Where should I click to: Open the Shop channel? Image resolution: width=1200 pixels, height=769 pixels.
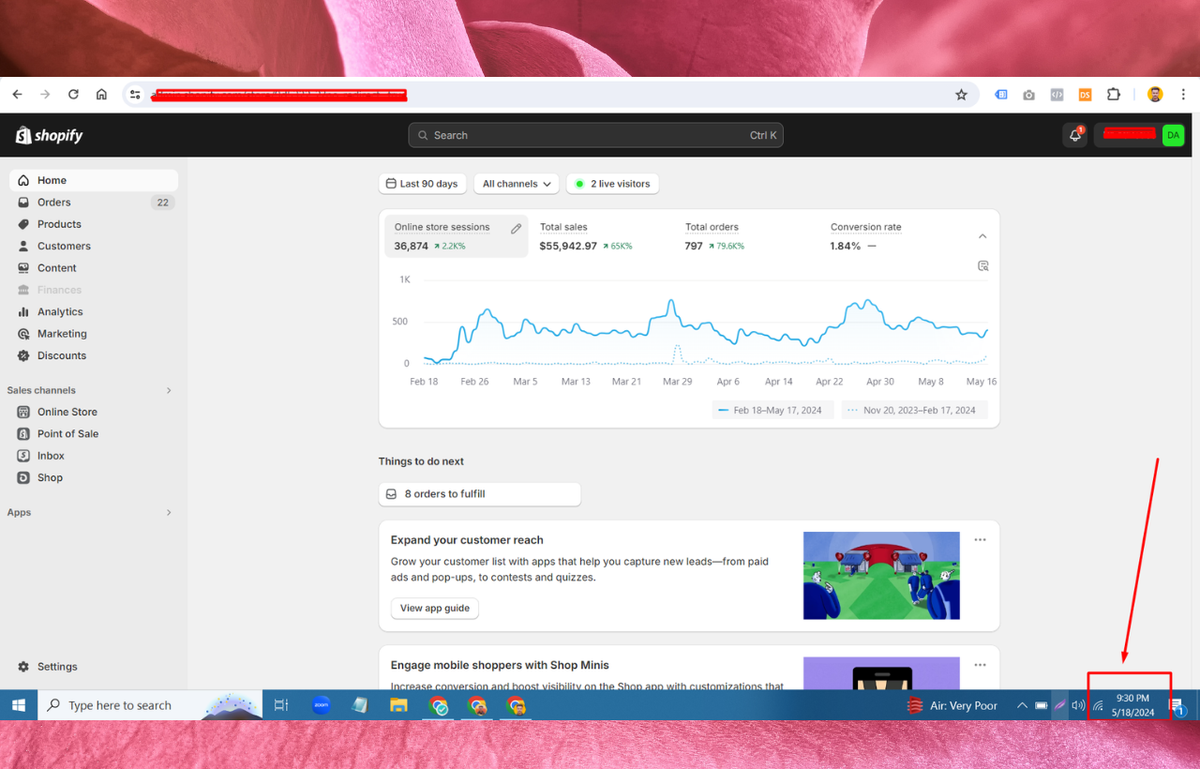(94, 478)
